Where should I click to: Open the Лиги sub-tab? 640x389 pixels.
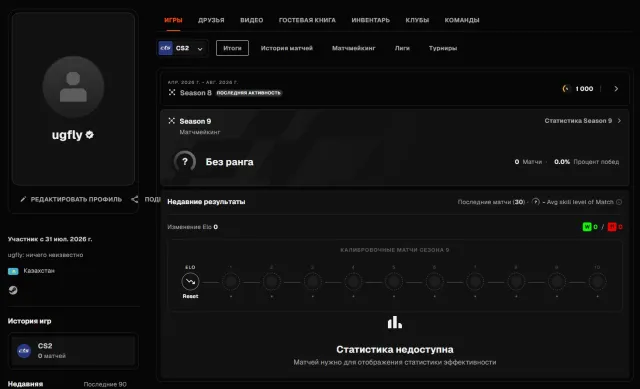click(x=402, y=48)
